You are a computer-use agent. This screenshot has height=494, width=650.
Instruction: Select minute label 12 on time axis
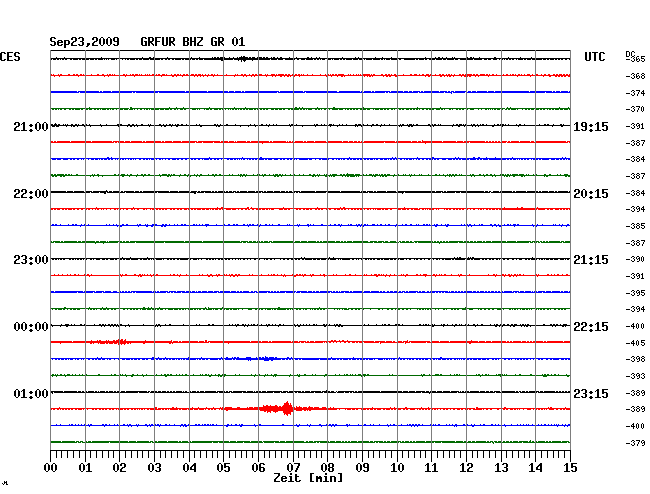tap(466, 468)
